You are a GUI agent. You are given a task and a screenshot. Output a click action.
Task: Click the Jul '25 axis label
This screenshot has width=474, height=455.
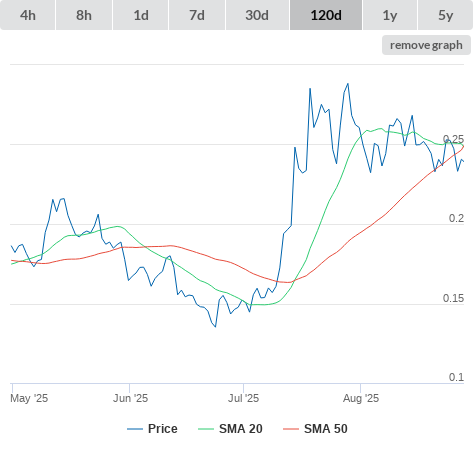tap(243, 398)
